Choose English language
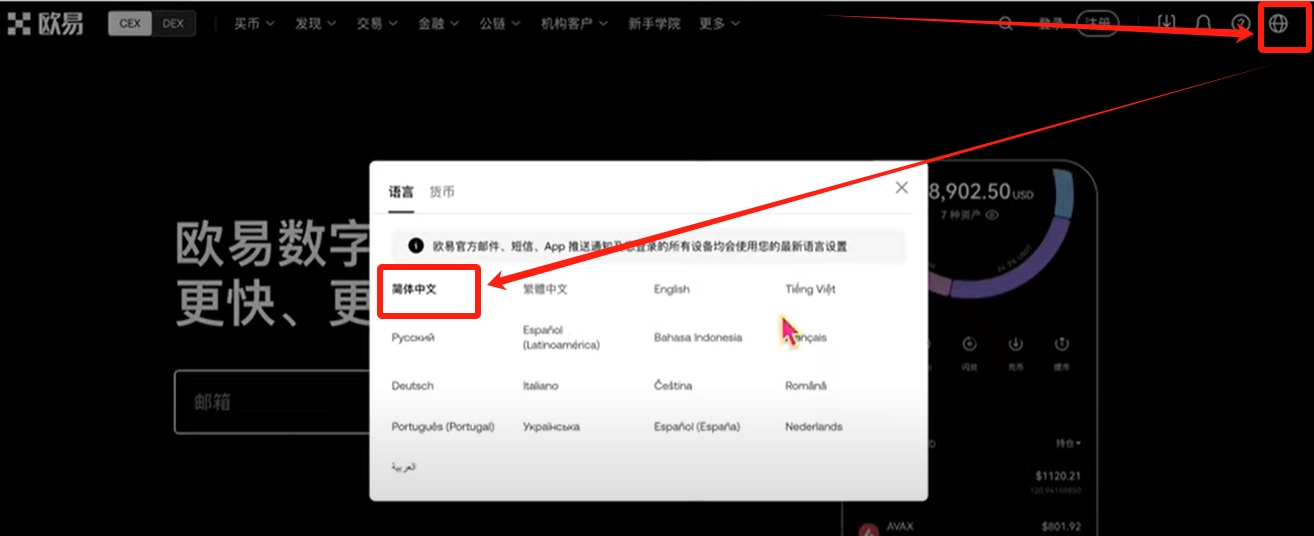 pyautogui.click(x=672, y=289)
